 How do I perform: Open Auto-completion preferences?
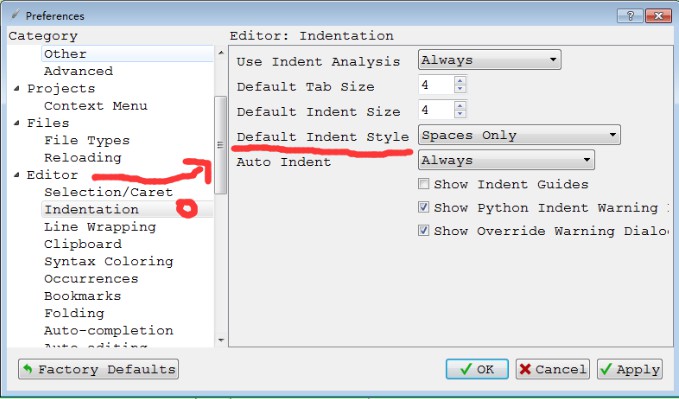coord(109,331)
